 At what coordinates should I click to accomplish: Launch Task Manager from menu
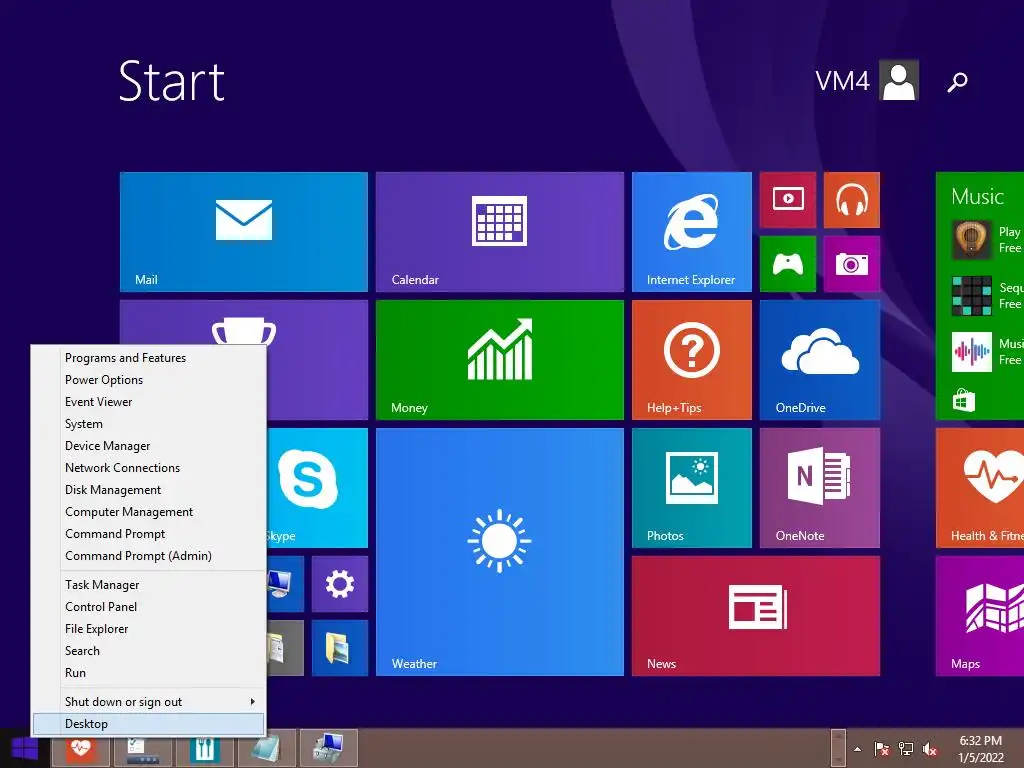pos(150,584)
